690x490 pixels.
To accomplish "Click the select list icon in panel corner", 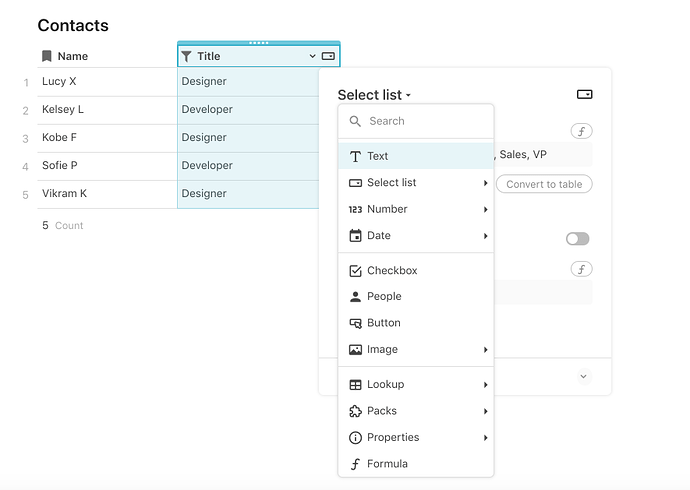I will tap(585, 95).
